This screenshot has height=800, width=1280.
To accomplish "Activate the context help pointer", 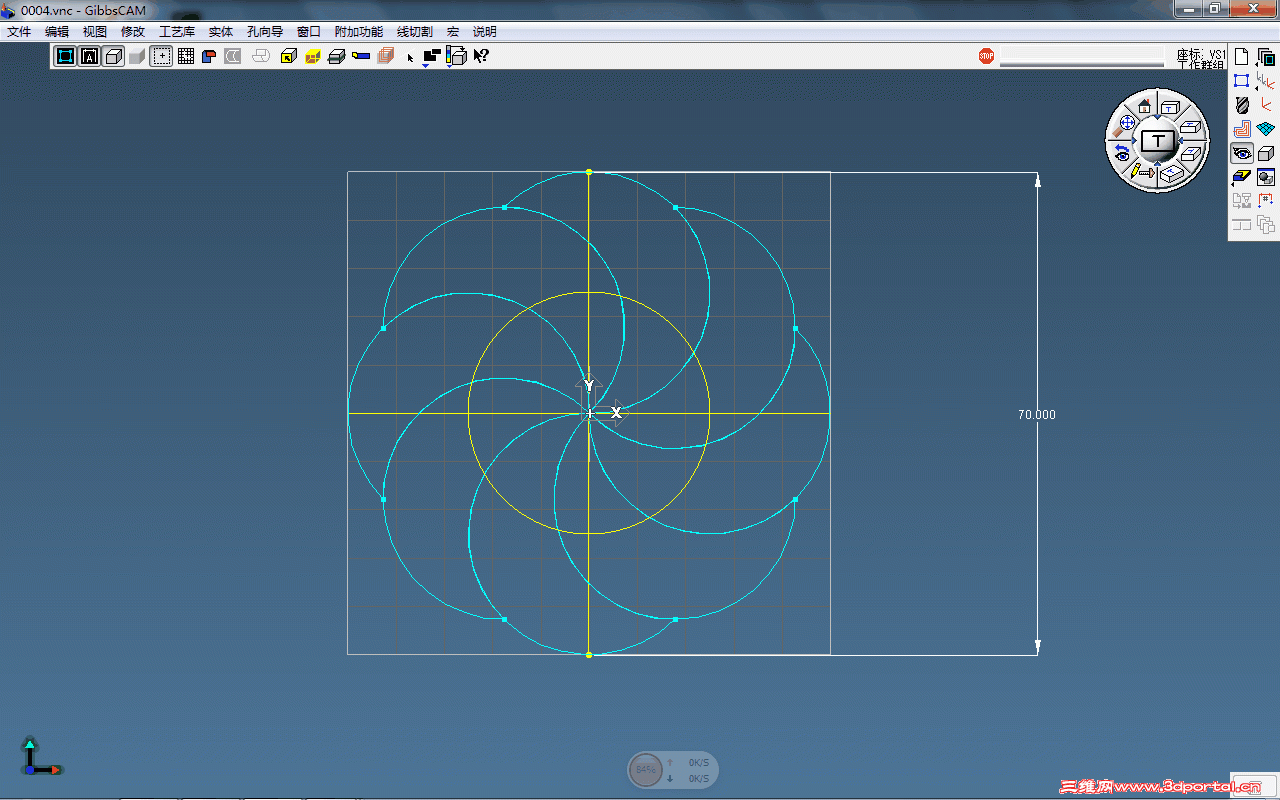I will click(x=481, y=56).
